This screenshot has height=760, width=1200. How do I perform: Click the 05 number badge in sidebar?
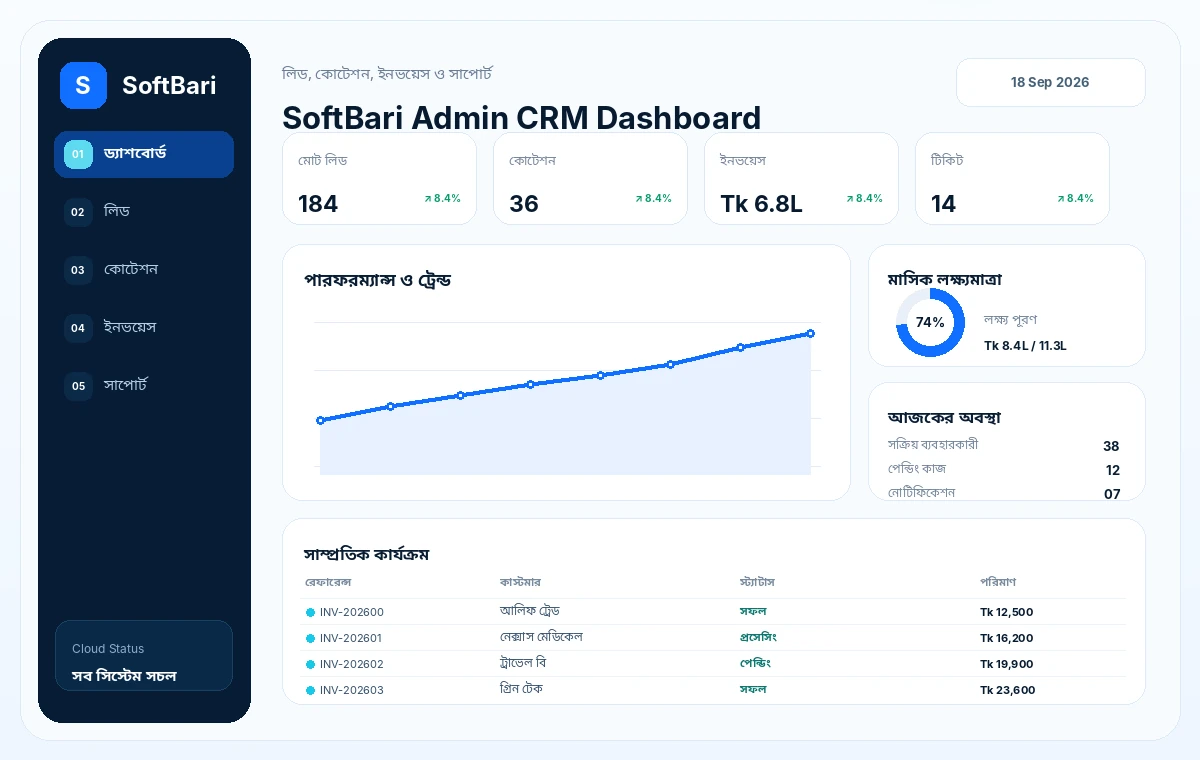[78, 386]
